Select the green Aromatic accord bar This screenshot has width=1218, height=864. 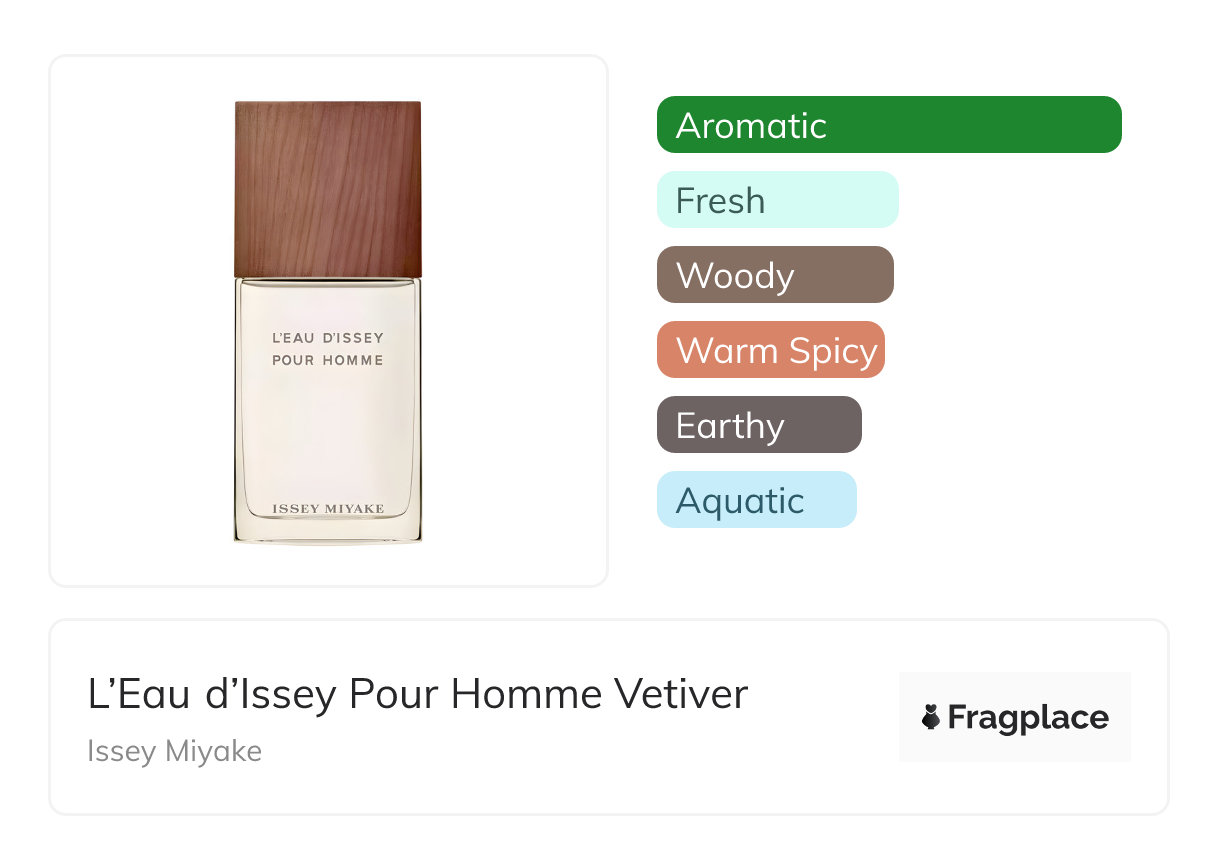coord(888,125)
